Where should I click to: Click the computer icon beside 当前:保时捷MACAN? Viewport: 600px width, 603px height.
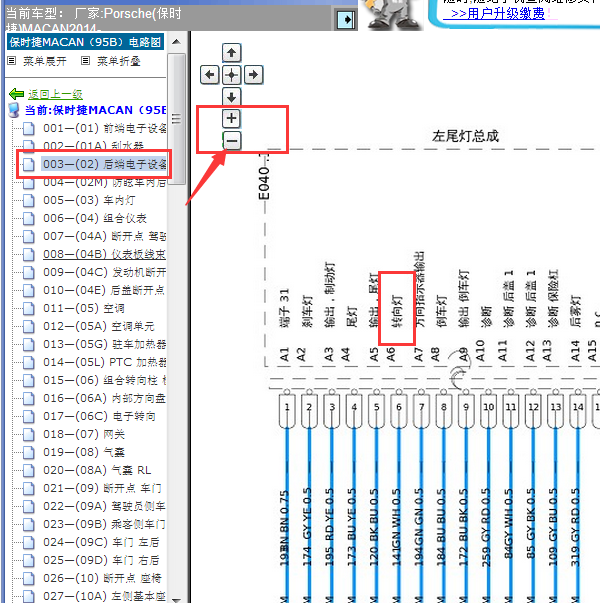14,110
